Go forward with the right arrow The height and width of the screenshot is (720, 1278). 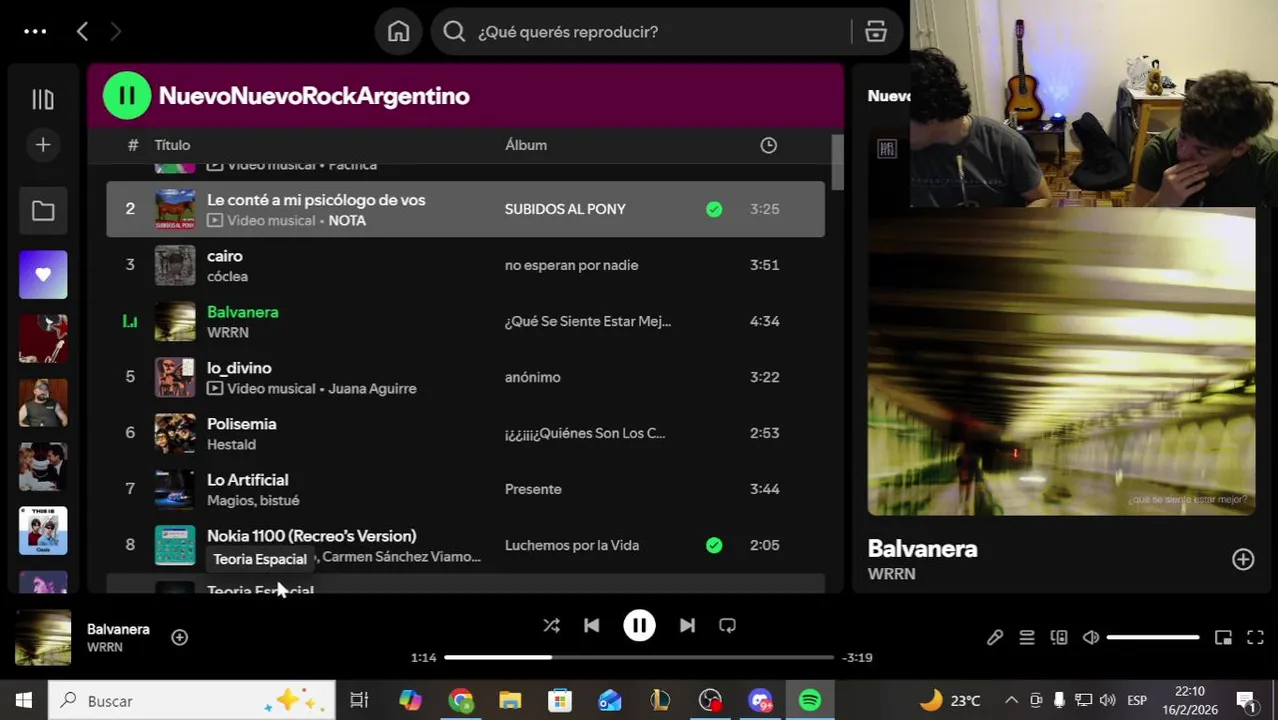pos(115,32)
